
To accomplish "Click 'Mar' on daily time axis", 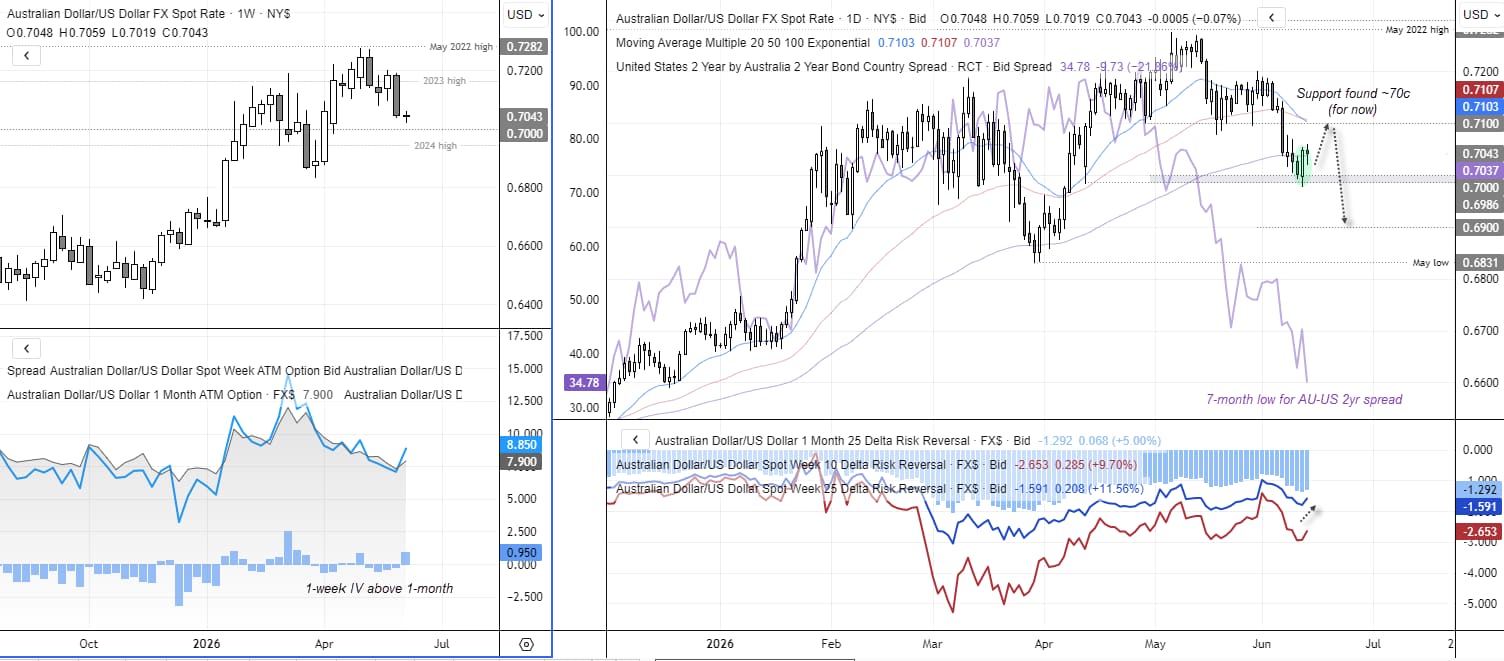I will coord(932,644).
